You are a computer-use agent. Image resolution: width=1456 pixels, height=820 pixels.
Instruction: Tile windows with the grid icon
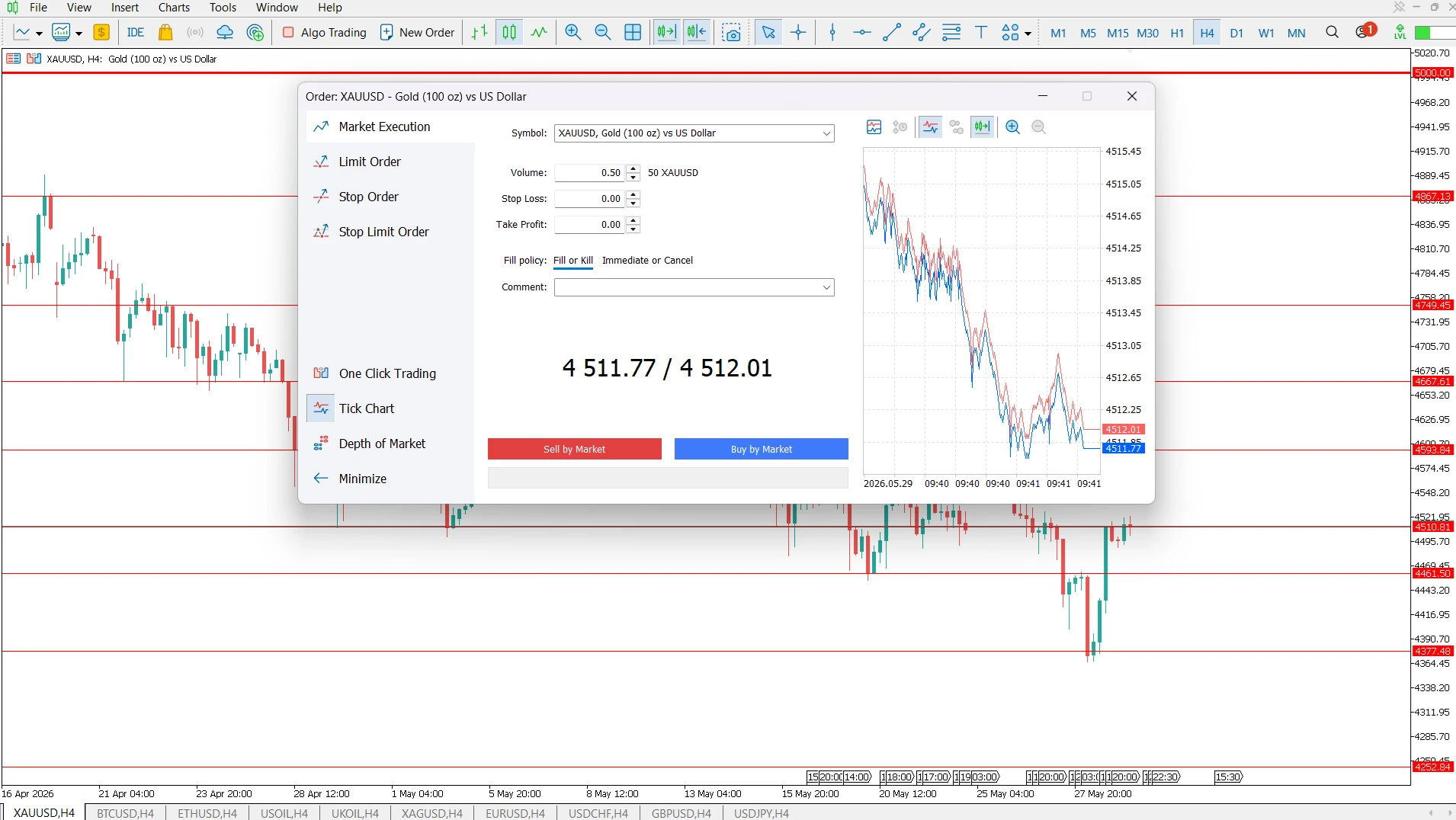[x=633, y=33]
